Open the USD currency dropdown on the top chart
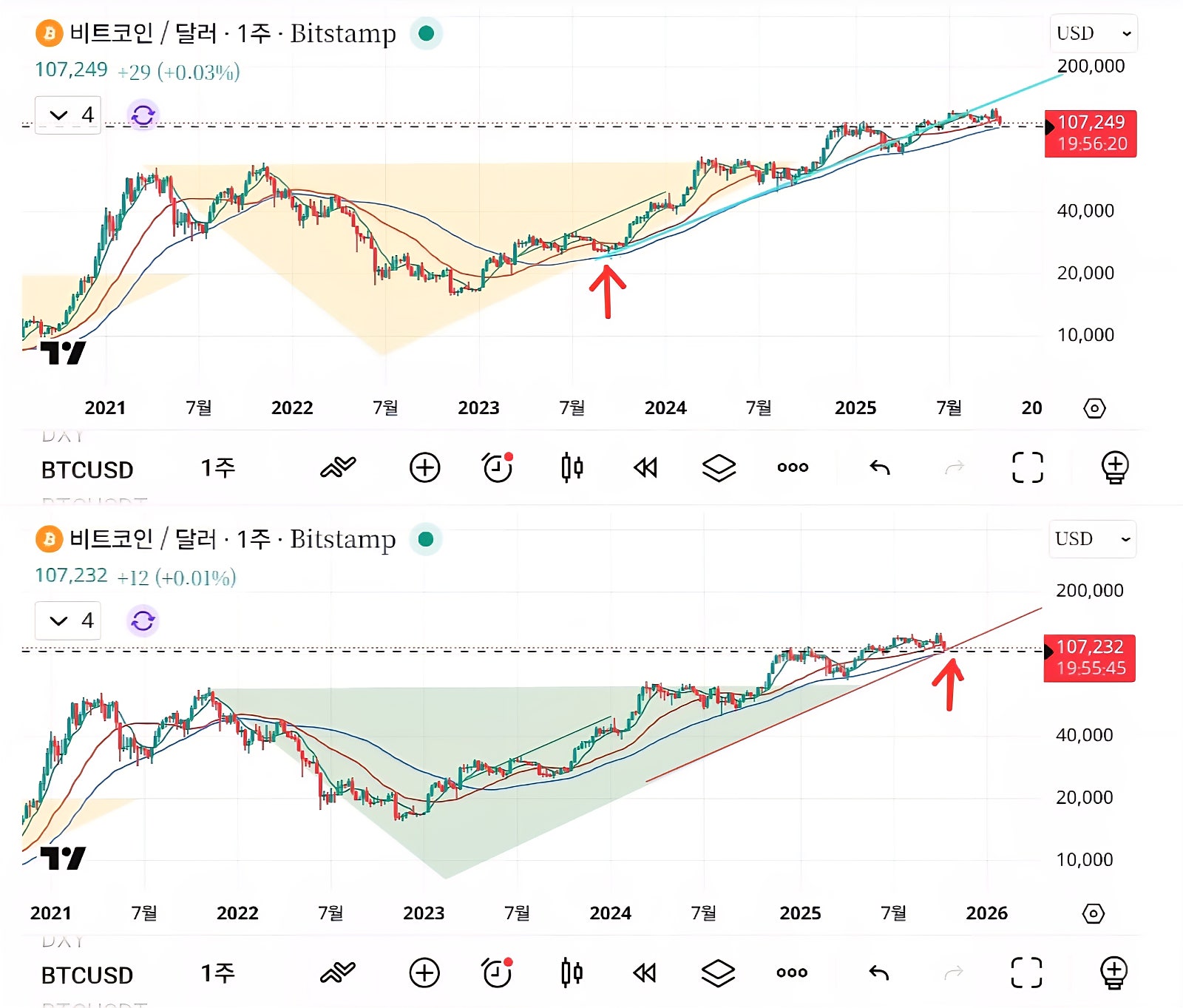 coord(1093,33)
